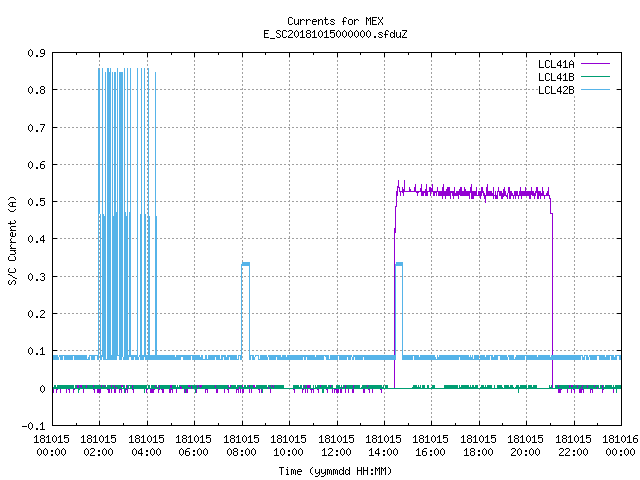This screenshot has height=480, width=640.
Task: Click the 181015 02:00 x-axis tick label
Action: click(x=99, y=445)
